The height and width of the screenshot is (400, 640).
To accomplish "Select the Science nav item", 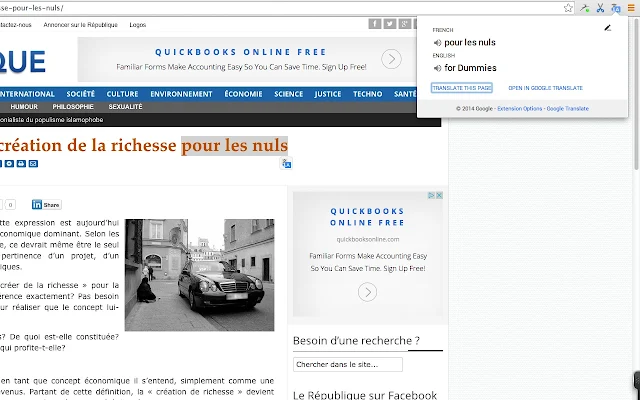I will coord(289,94).
